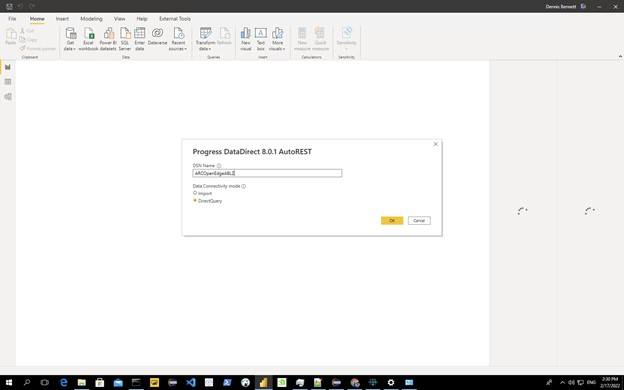Switch to Data view in left sidebar

click(x=8, y=82)
